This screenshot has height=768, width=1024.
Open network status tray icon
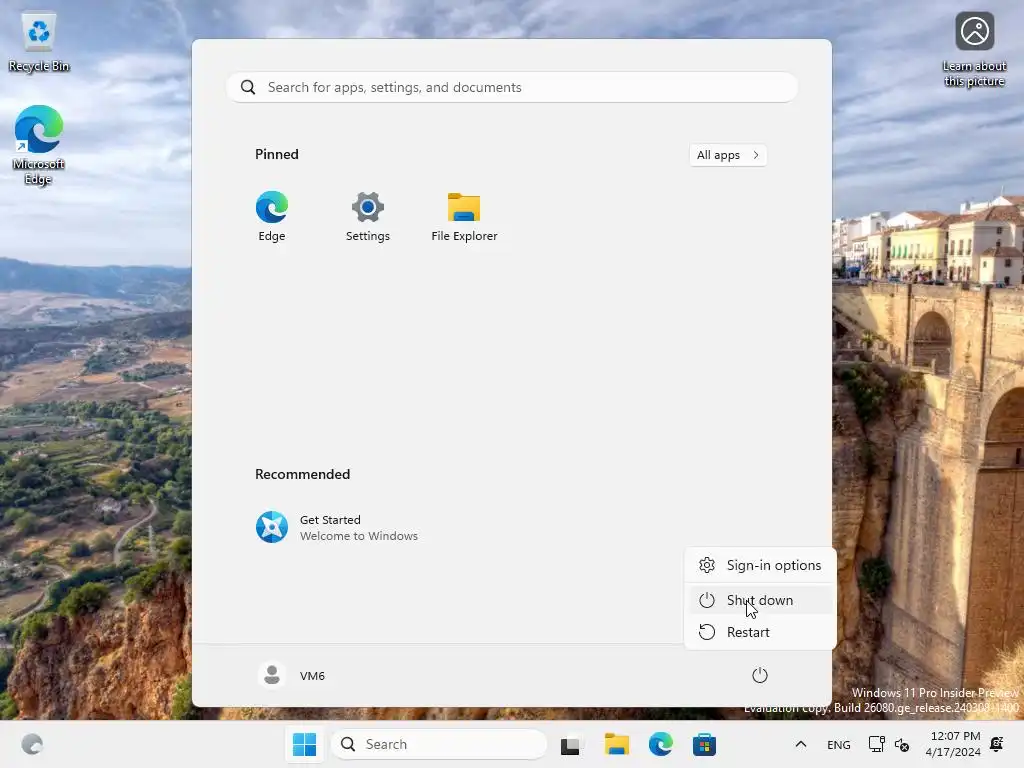pyautogui.click(x=876, y=744)
